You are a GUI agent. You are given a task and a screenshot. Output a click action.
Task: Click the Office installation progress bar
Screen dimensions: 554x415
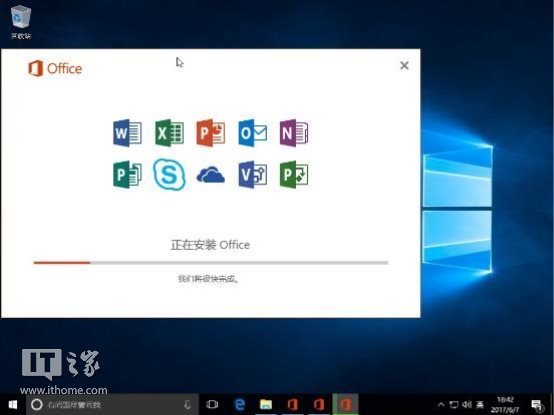(x=211, y=262)
